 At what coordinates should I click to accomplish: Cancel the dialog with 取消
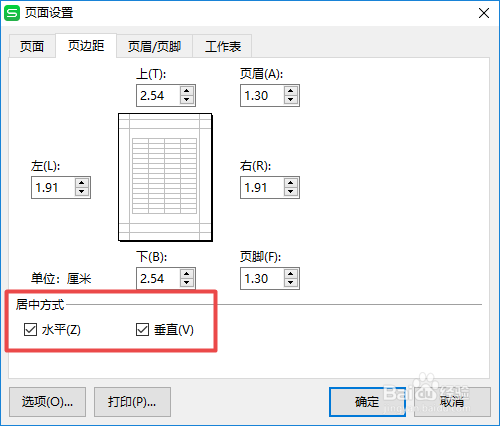452,402
